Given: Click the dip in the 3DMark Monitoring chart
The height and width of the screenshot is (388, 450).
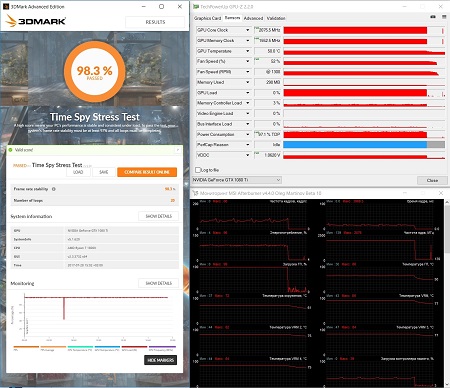Looking at the screenshot, I should pos(64,308).
